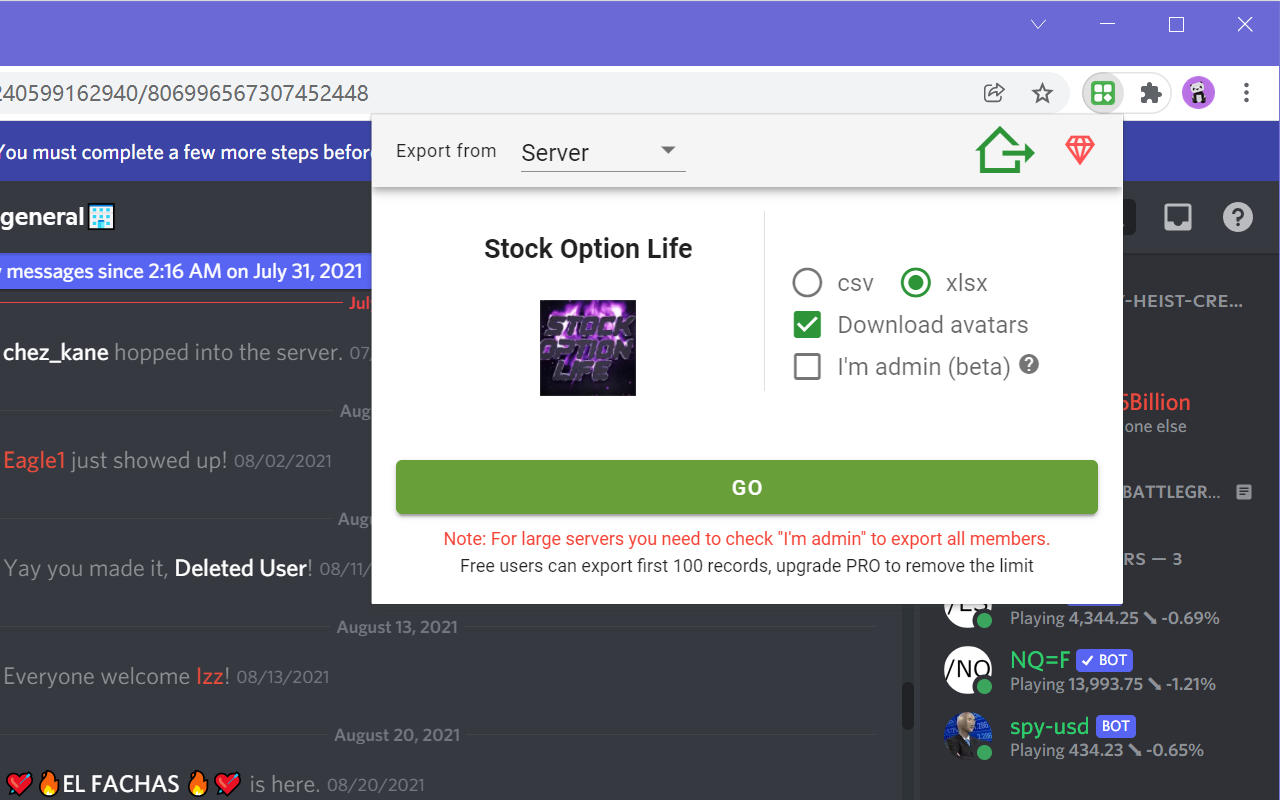Open the Discord inbox icon
The width and height of the screenshot is (1280, 800).
pyautogui.click(x=1177, y=216)
